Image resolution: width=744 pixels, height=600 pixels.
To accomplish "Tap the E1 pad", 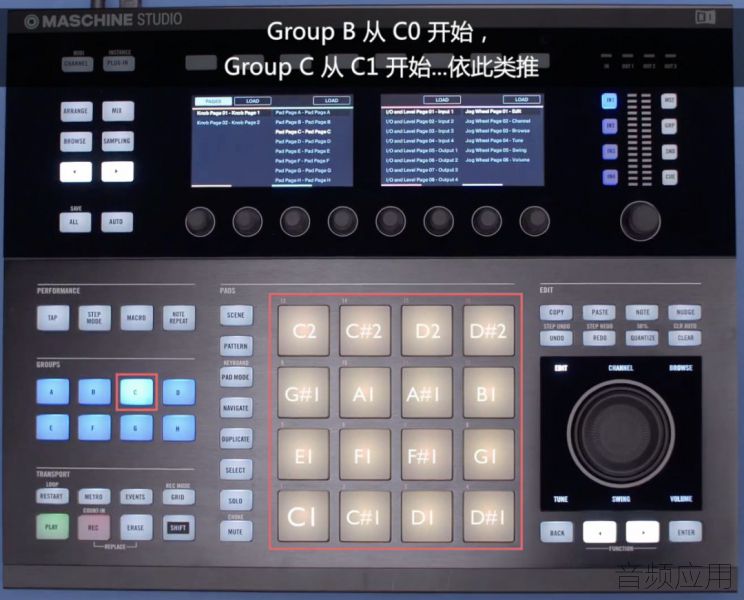I will pos(303,454).
